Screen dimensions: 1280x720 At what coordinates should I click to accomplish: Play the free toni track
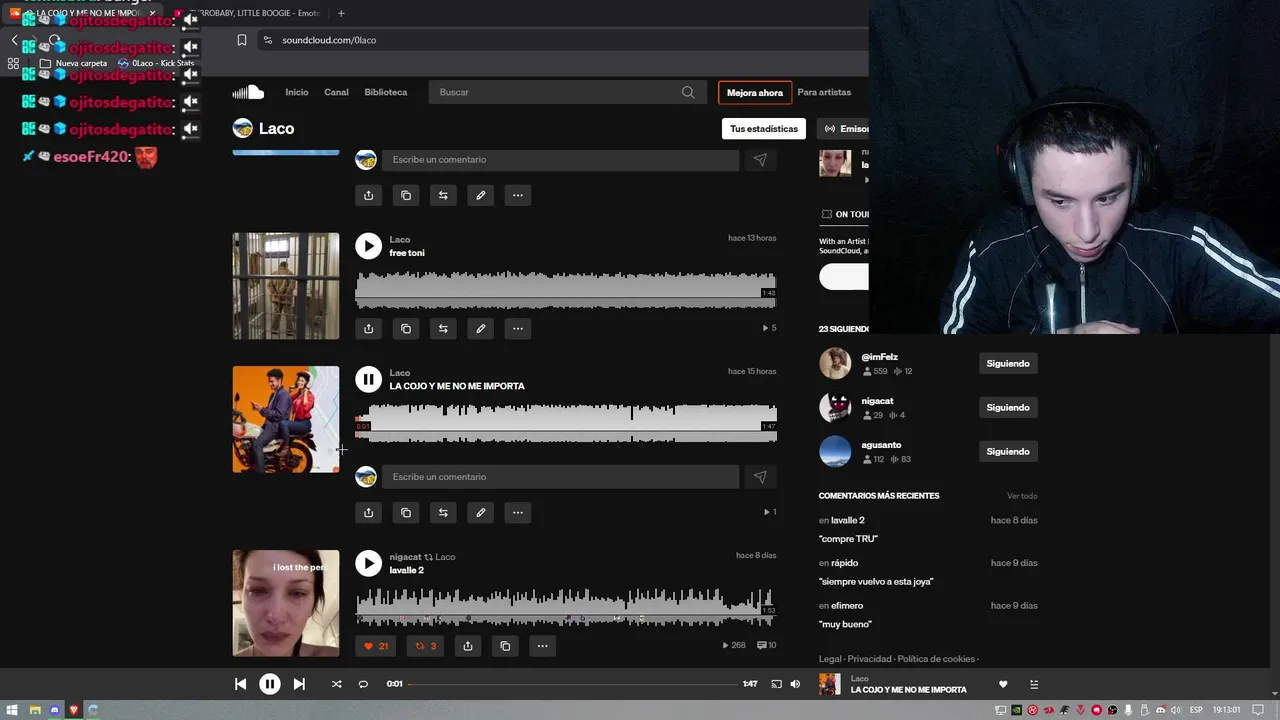click(368, 246)
